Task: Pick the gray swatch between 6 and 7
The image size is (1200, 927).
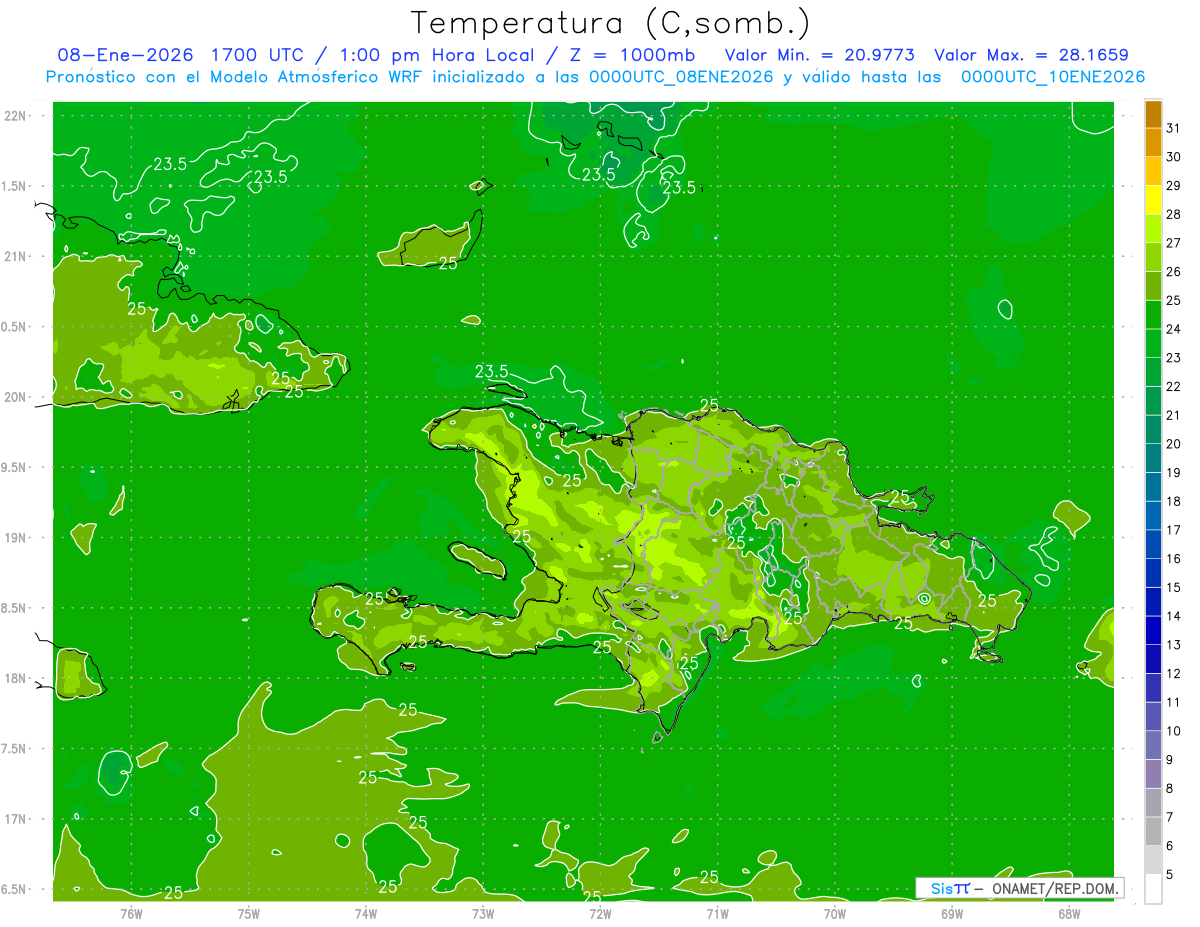Action: (x=1153, y=831)
